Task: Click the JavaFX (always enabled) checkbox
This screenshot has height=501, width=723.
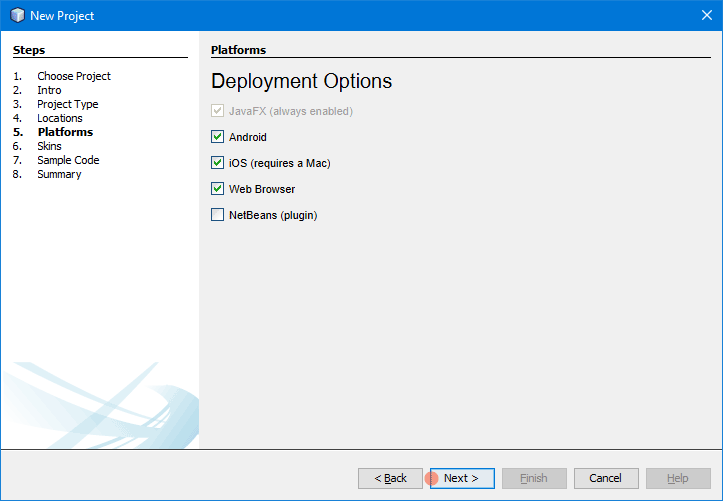Action: pos(217,111)
